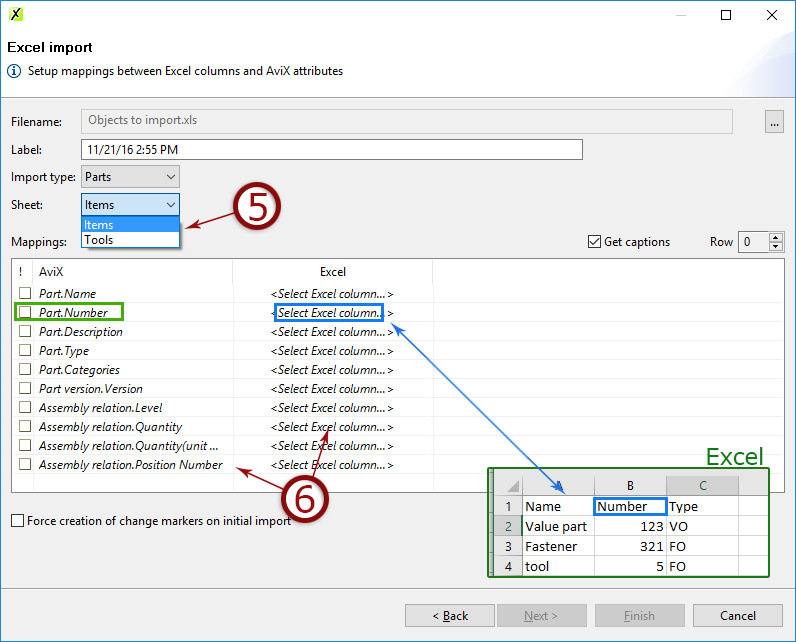
Task: Choose Items from the Sheet list
Action: click(x=130, y=225)
